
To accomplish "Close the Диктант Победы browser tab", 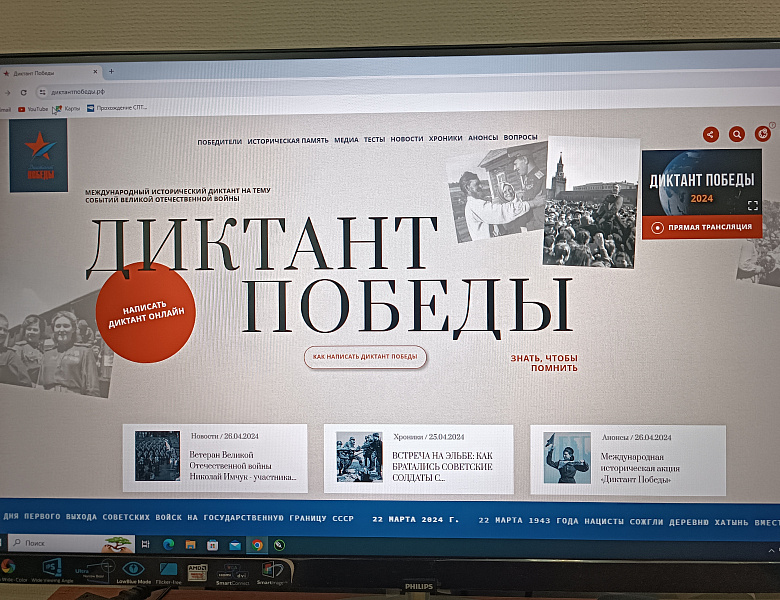I will coord(96,72).
